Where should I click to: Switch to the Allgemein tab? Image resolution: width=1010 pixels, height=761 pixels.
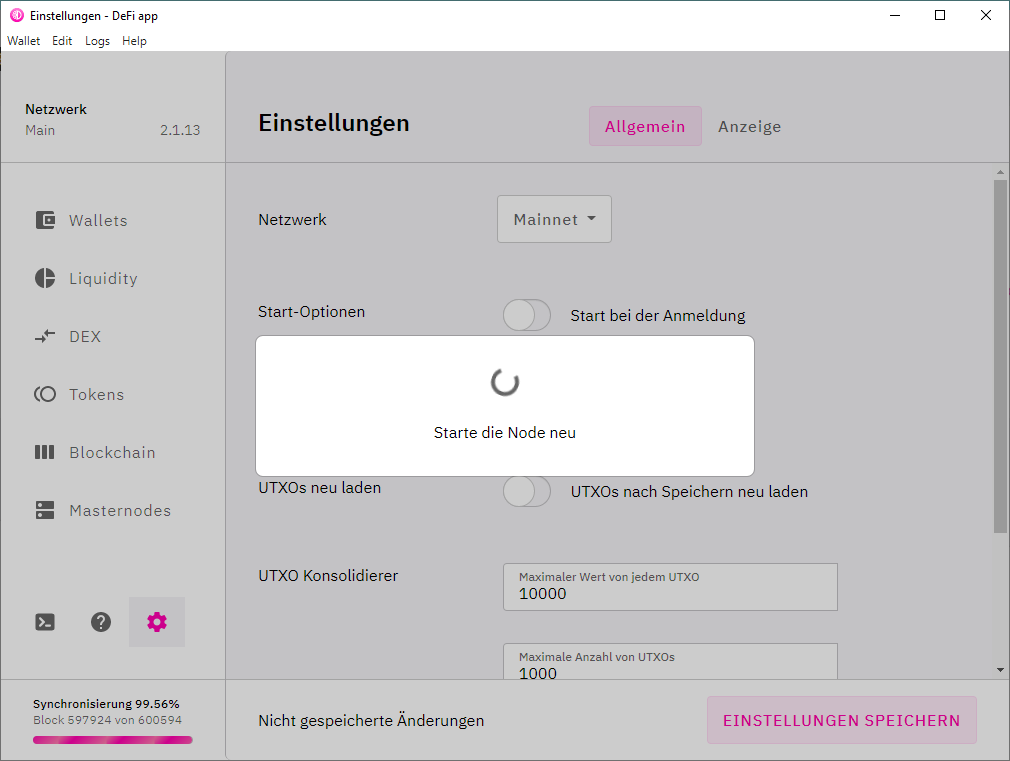click(x=645, y=126)
